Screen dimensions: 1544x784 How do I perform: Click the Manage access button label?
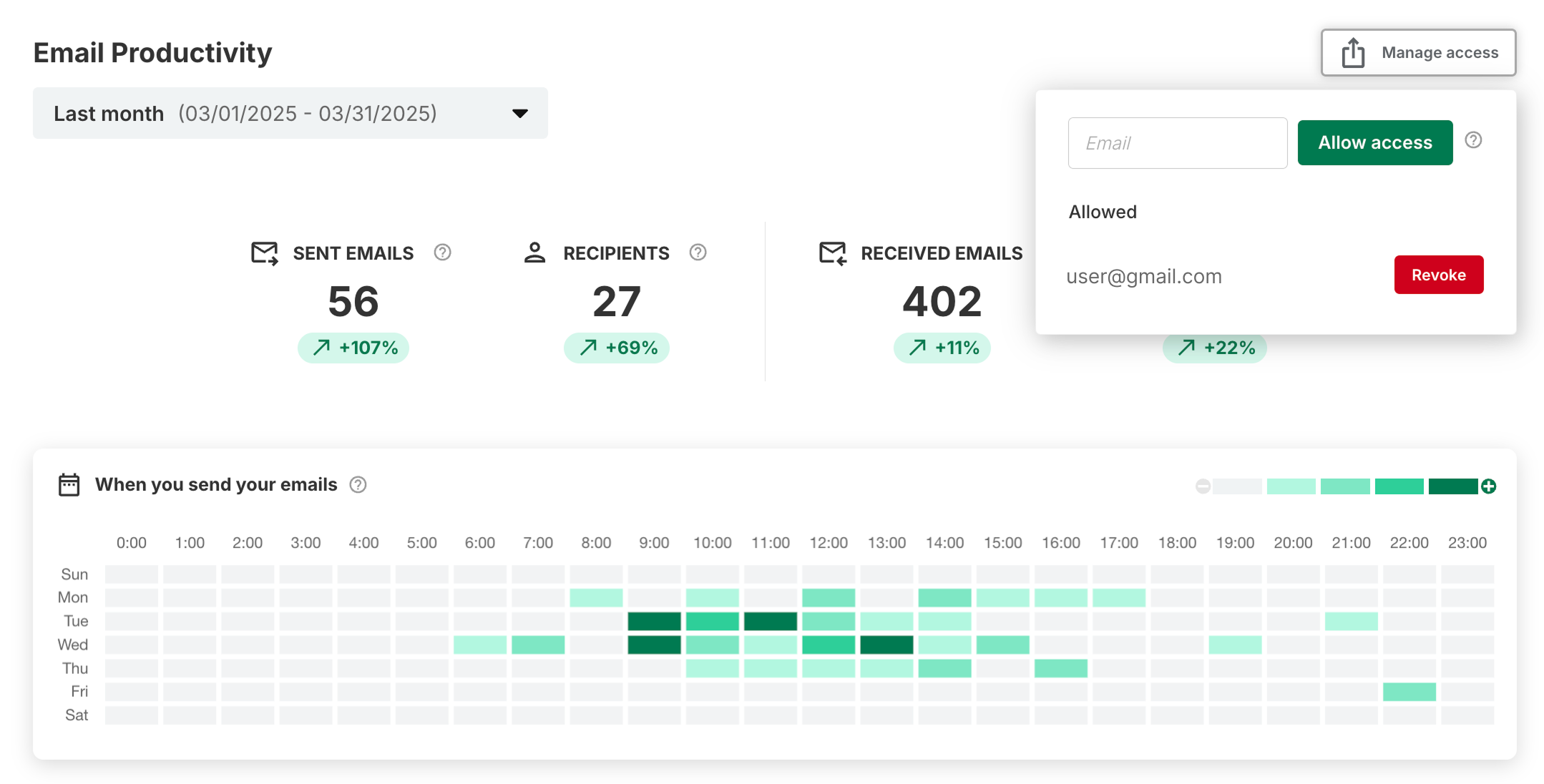coord(1440,53)
